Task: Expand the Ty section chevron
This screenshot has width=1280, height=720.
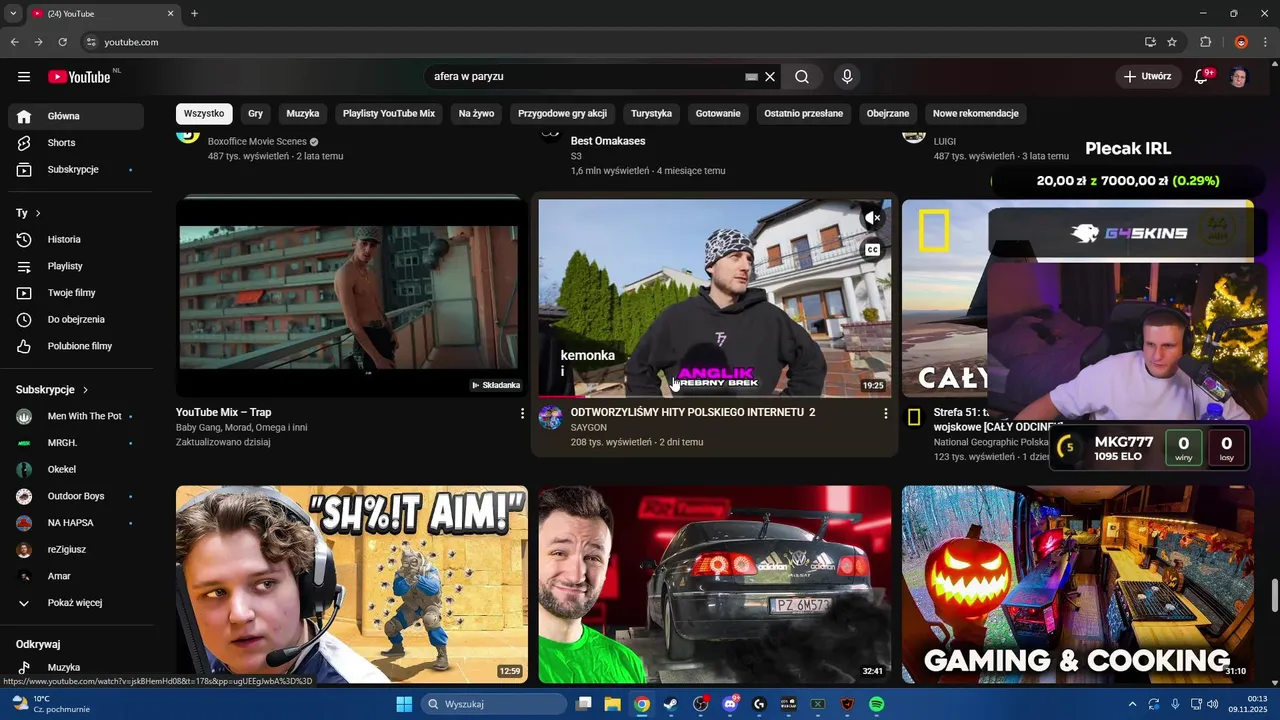Action: (x=38, y=213)
